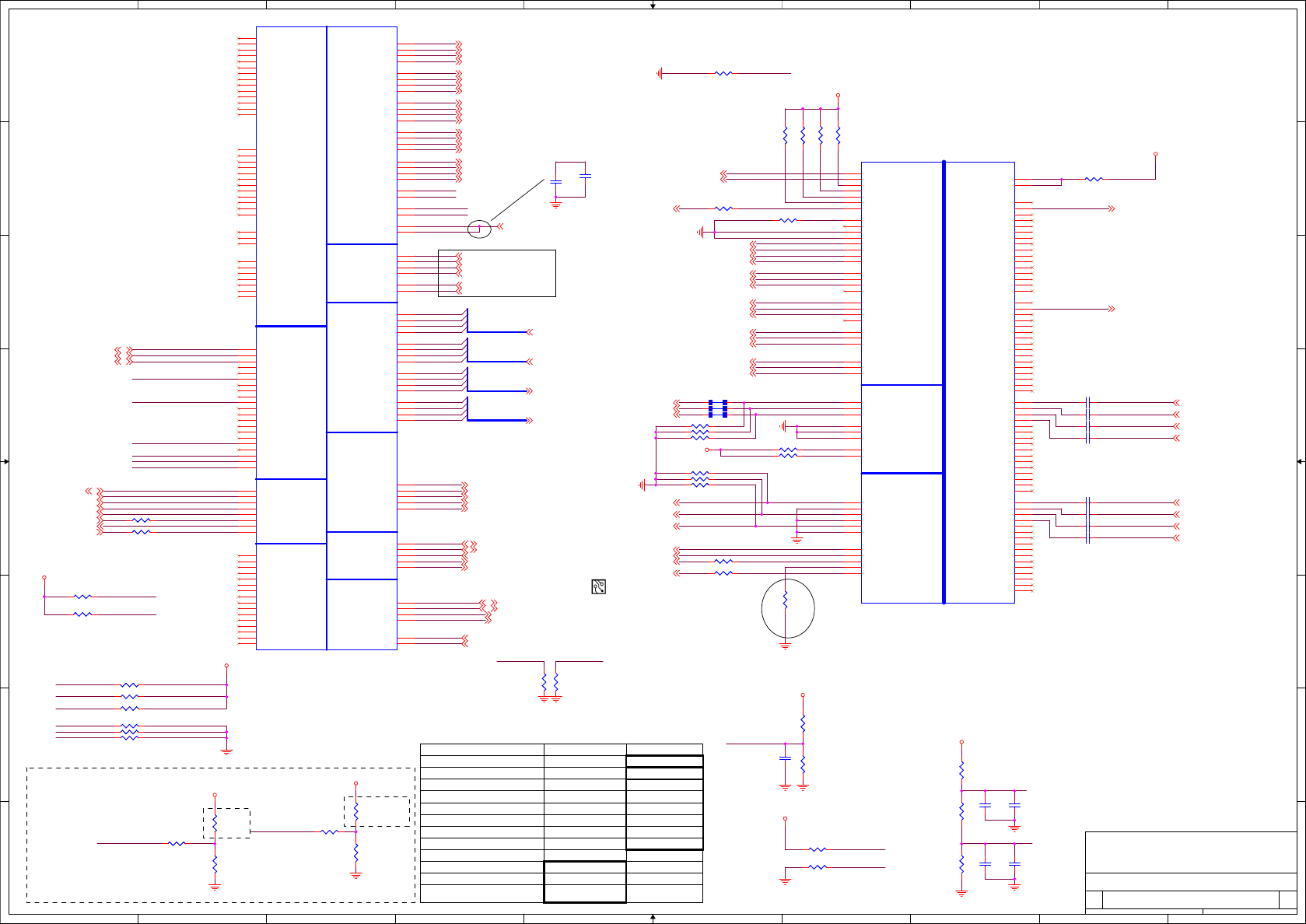
Task: Select the leftmost of the four vertical pull-up resistors
Action: click(x=786, y=135)
